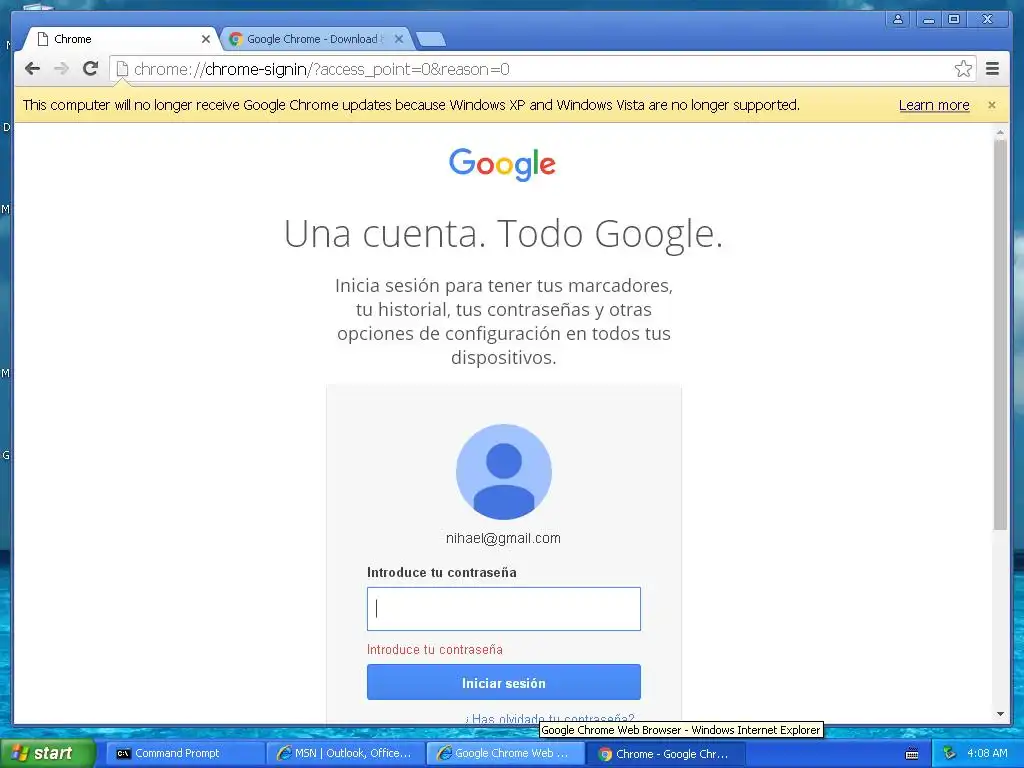This screenshot has width=1024, height=768.
Task: Minimize the Chrome window
Action: tap(928, 19)
